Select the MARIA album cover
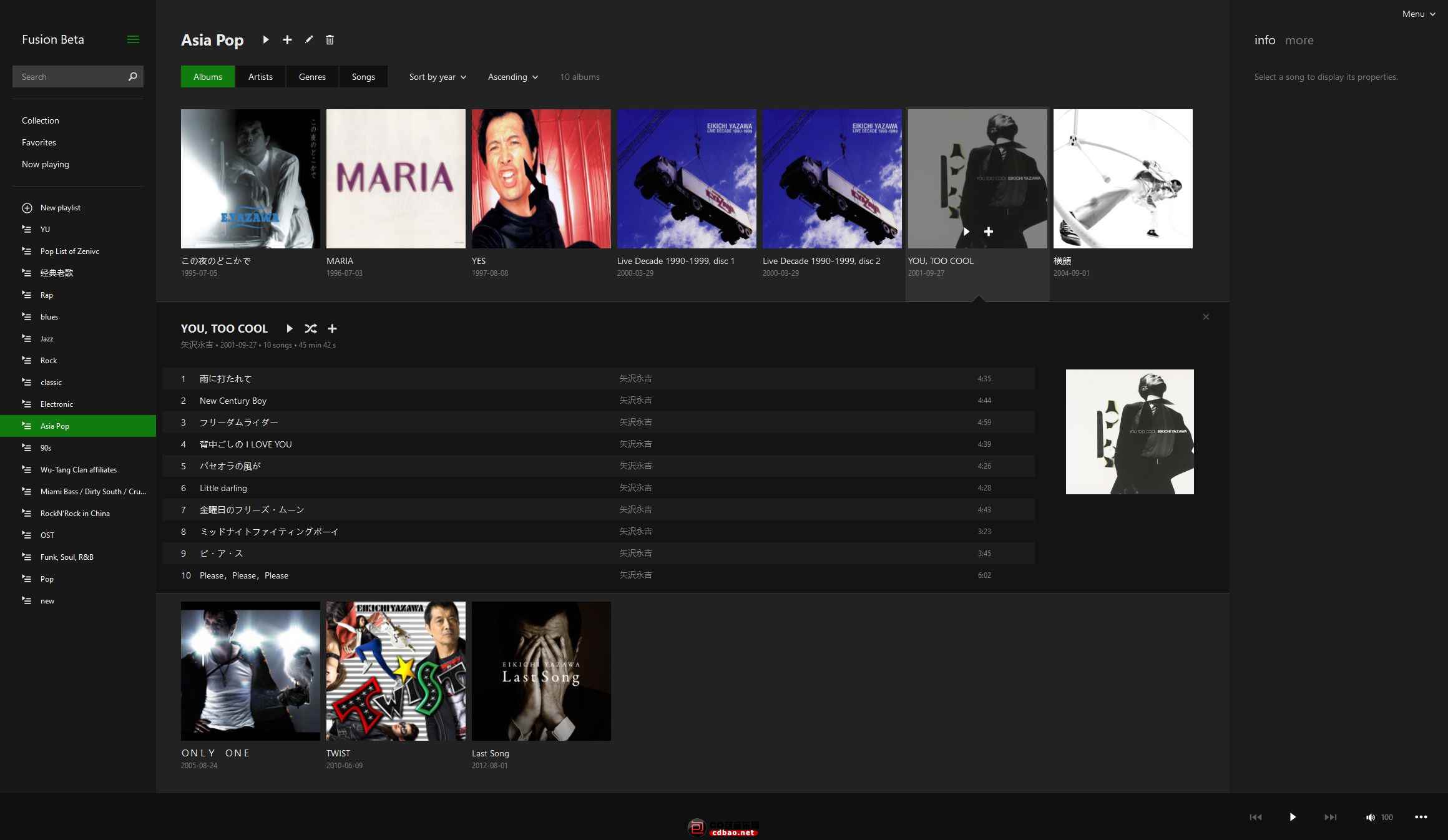 [396, 178]
